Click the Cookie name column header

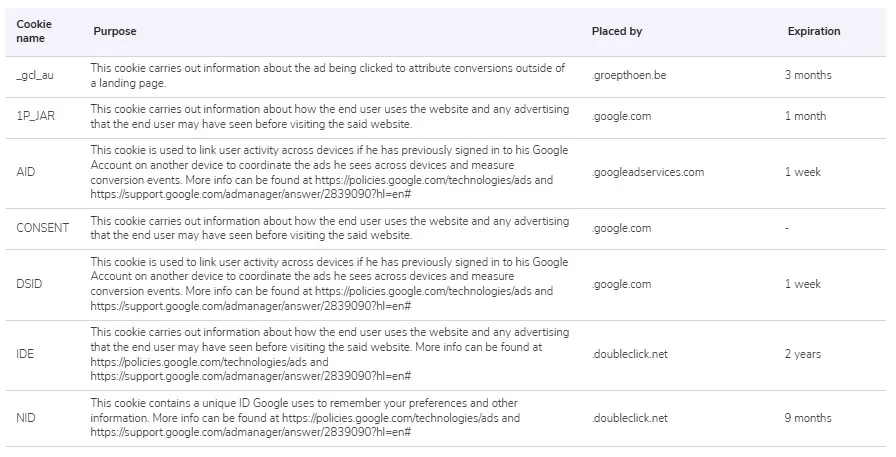click(x=34, y=31)
